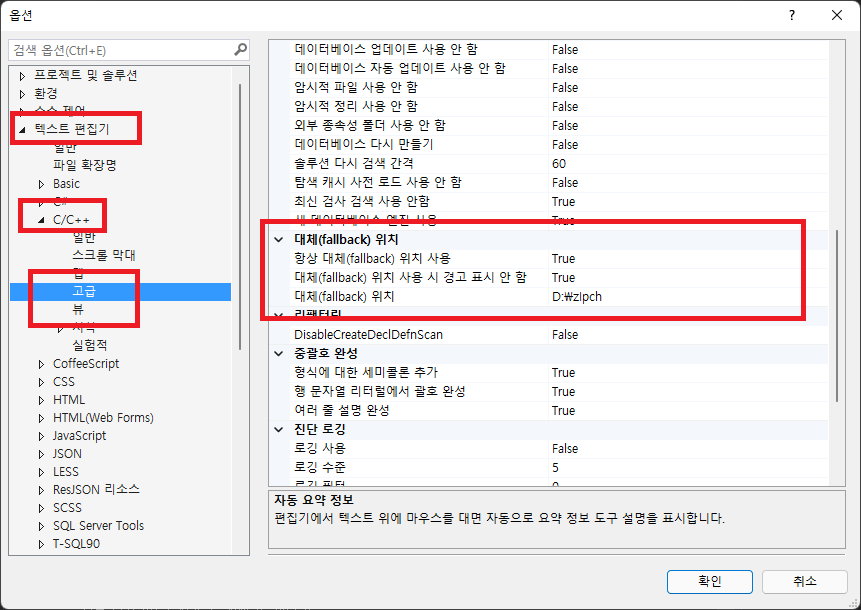861x610 pixels.
Task: Click the help question mark button
Action: click(x=791, y=15)
